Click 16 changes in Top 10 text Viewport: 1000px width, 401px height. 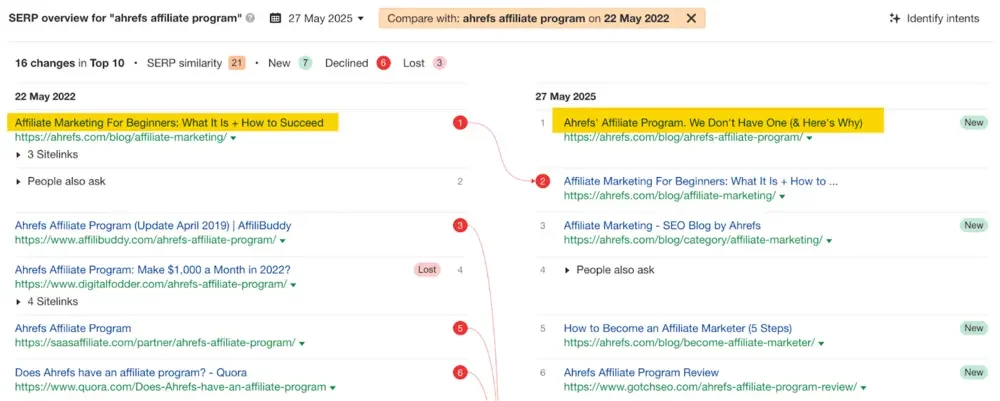point(70,63)
